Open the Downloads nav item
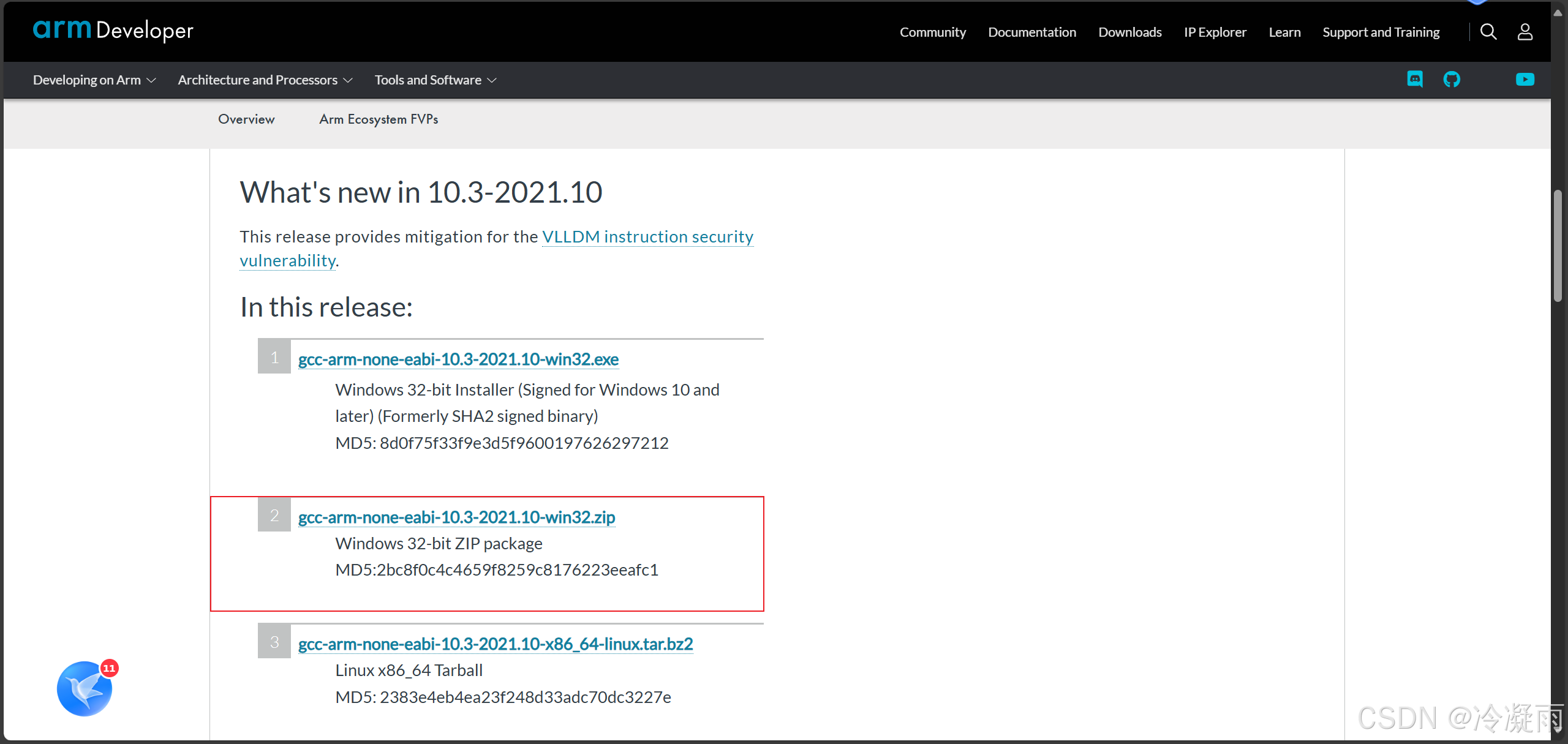1568x744 pixels. tap(1130, 32)
